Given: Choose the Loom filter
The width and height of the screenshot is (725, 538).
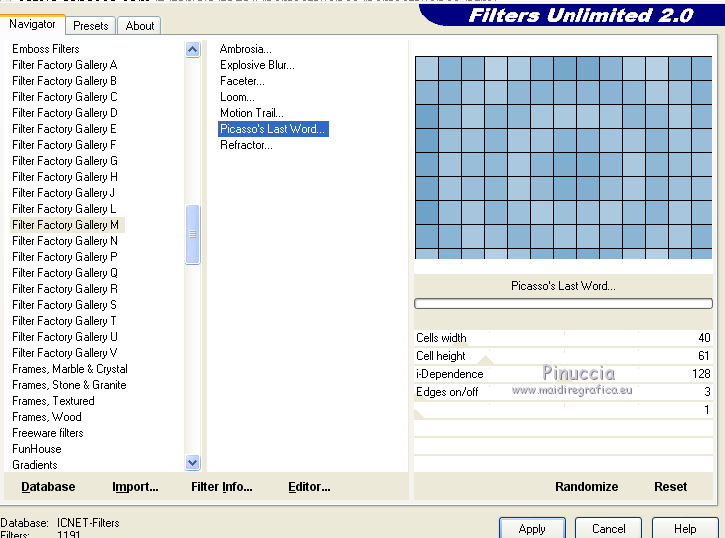Looking at the screenshot, I should coord(237,97).
